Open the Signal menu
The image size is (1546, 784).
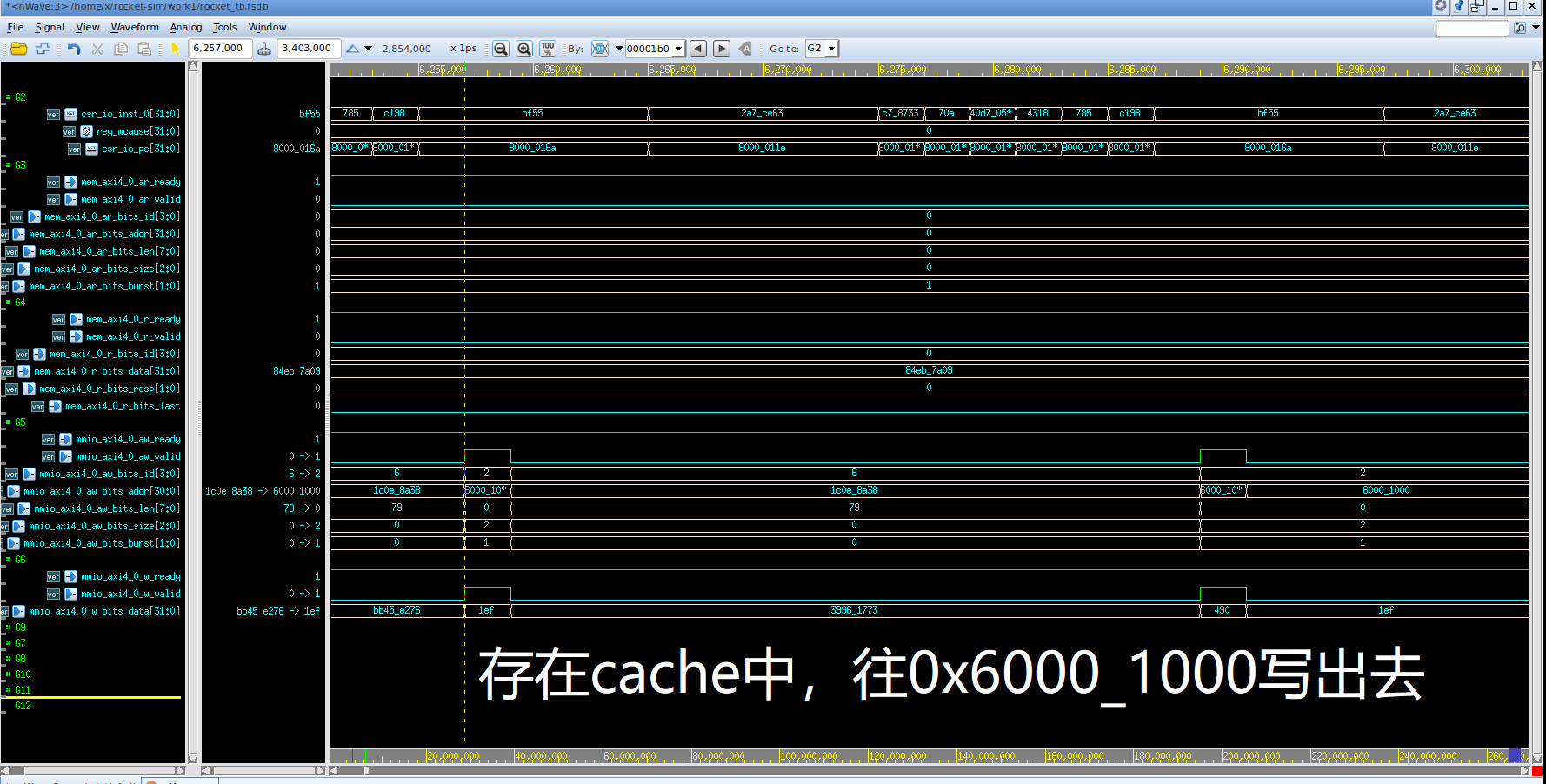pyautogui.click(x=50, y=27)
